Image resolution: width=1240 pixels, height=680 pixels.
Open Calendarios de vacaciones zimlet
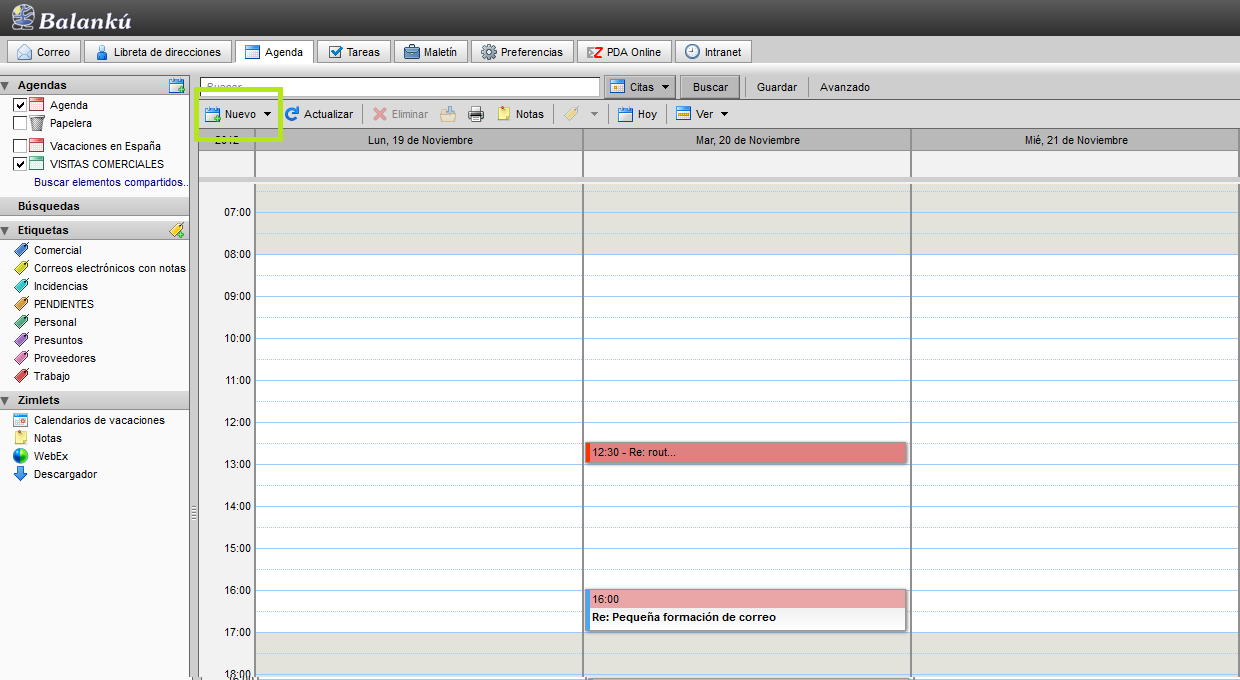coord(99,420)
